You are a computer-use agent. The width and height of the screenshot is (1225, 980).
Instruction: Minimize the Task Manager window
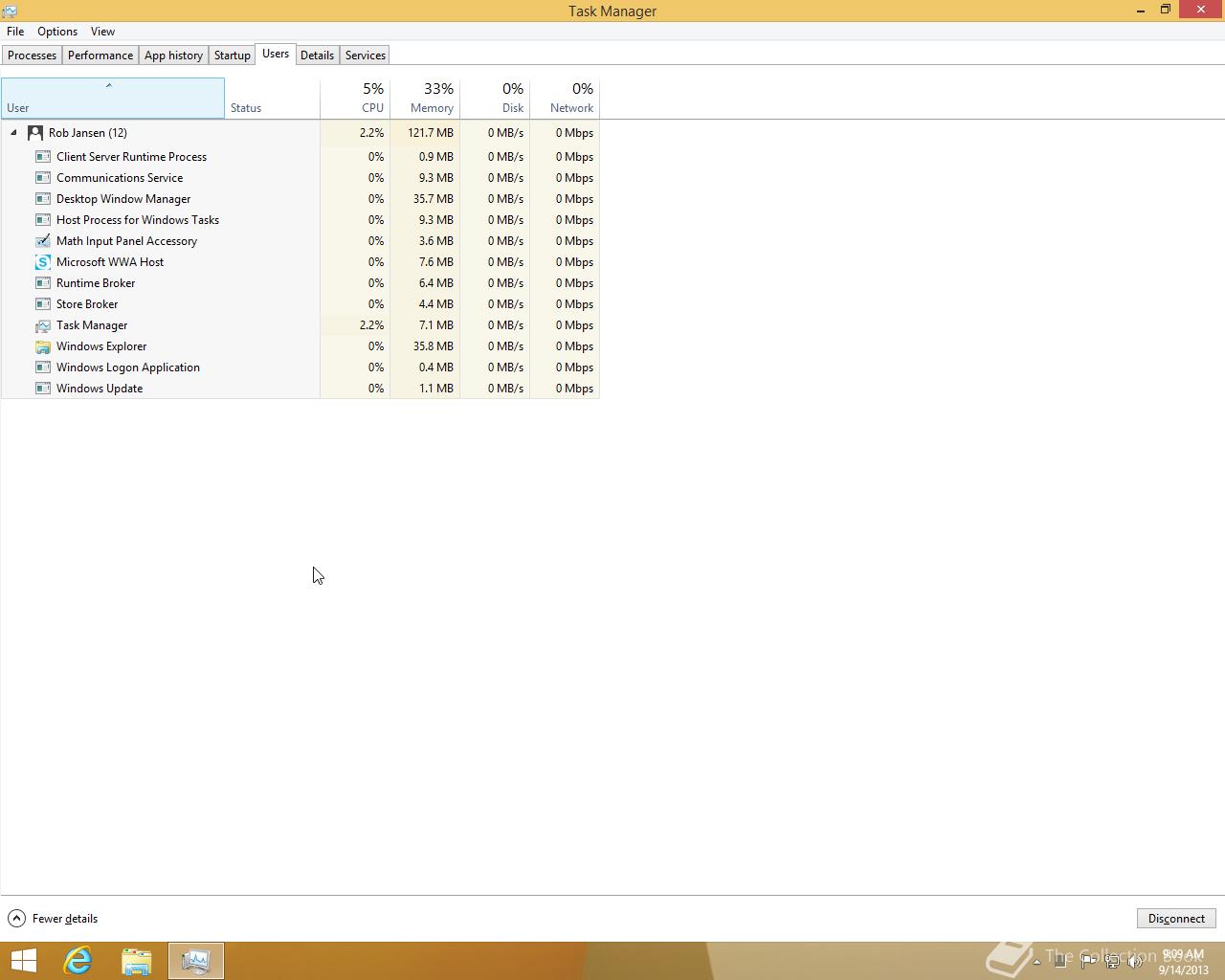tap(1141, 11)
